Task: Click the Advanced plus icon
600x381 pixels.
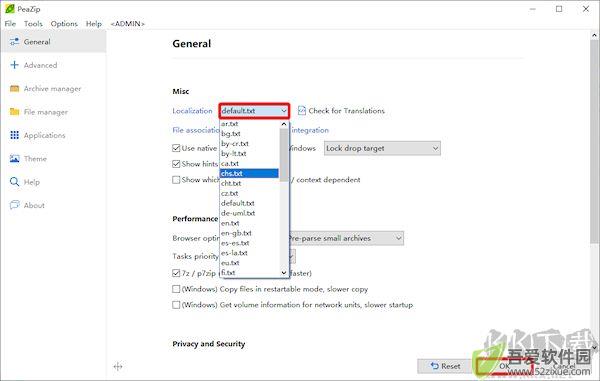Action: pos(14,65)
